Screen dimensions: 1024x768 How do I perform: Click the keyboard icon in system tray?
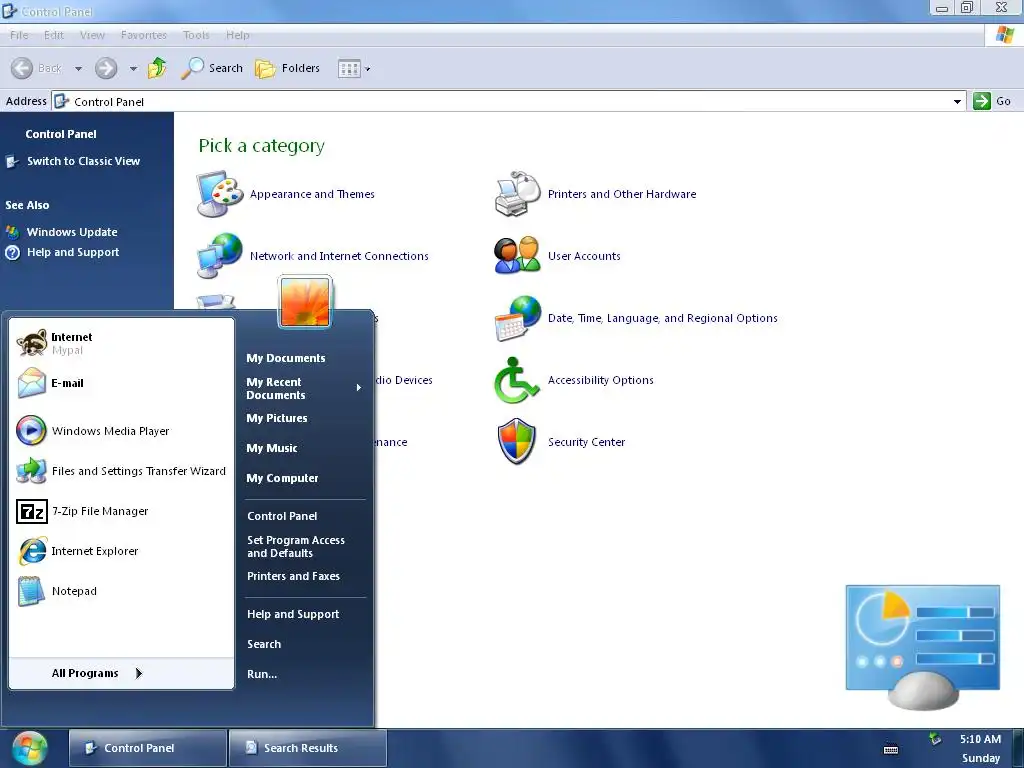tap(891, 750)
